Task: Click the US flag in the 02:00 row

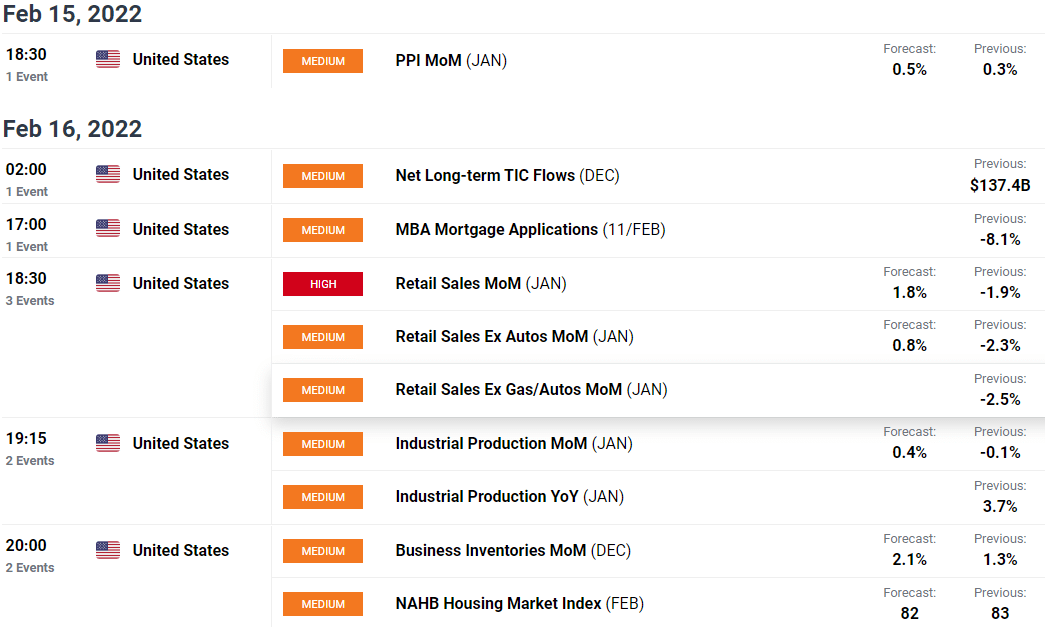Action: 108,174
